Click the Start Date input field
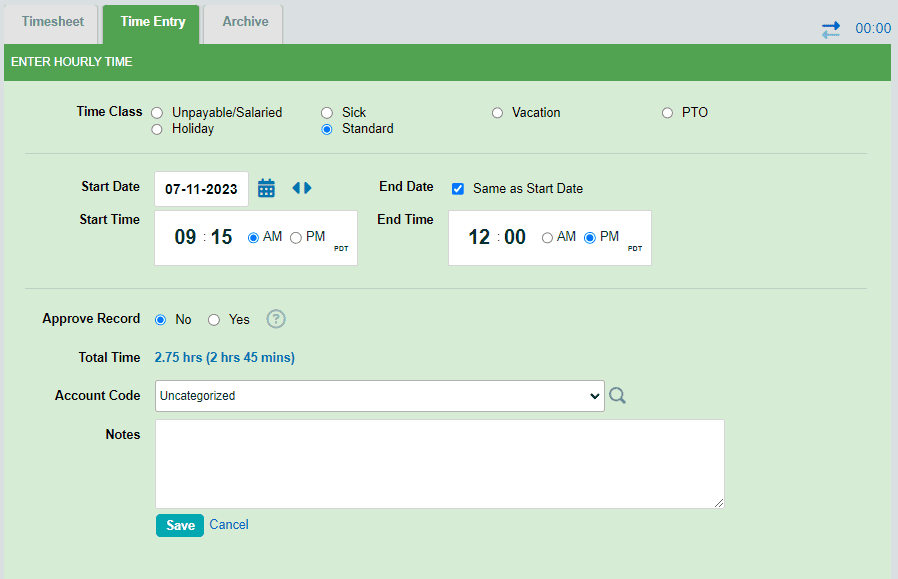Viewport: 898px width, 579px height. click(202, 189)
